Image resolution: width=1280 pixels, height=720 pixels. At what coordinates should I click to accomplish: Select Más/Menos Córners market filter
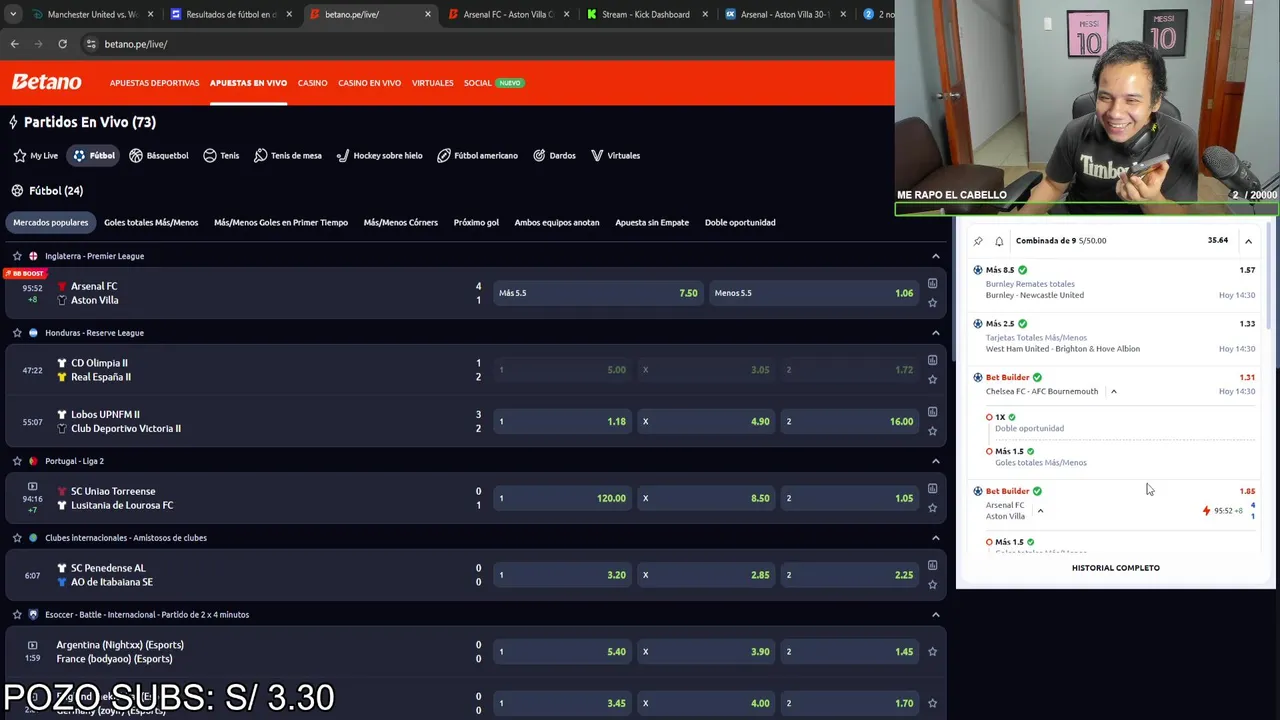coord(400,222)
